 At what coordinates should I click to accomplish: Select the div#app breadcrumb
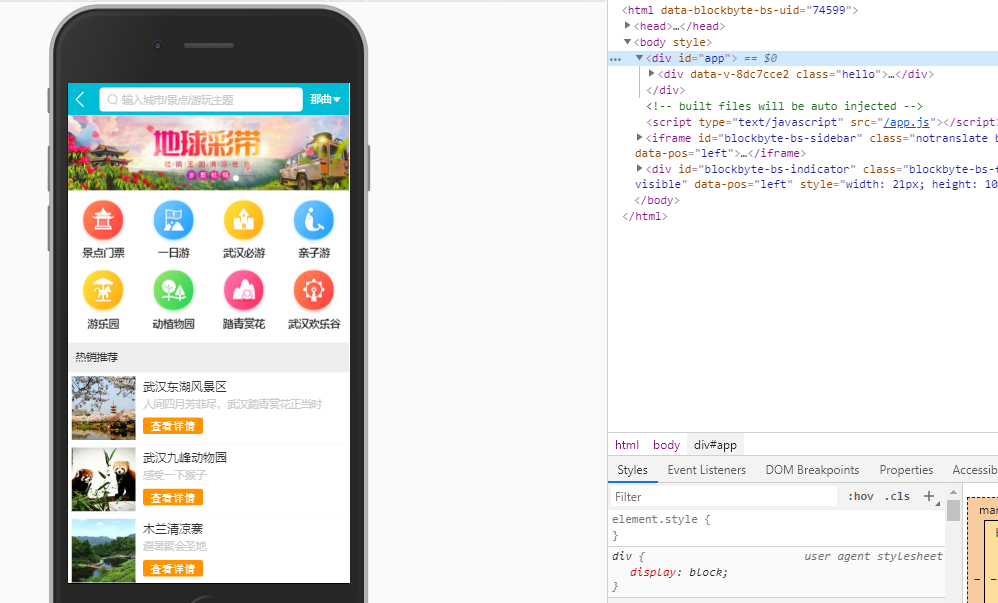pyautogui.click(x=715, y=445)
